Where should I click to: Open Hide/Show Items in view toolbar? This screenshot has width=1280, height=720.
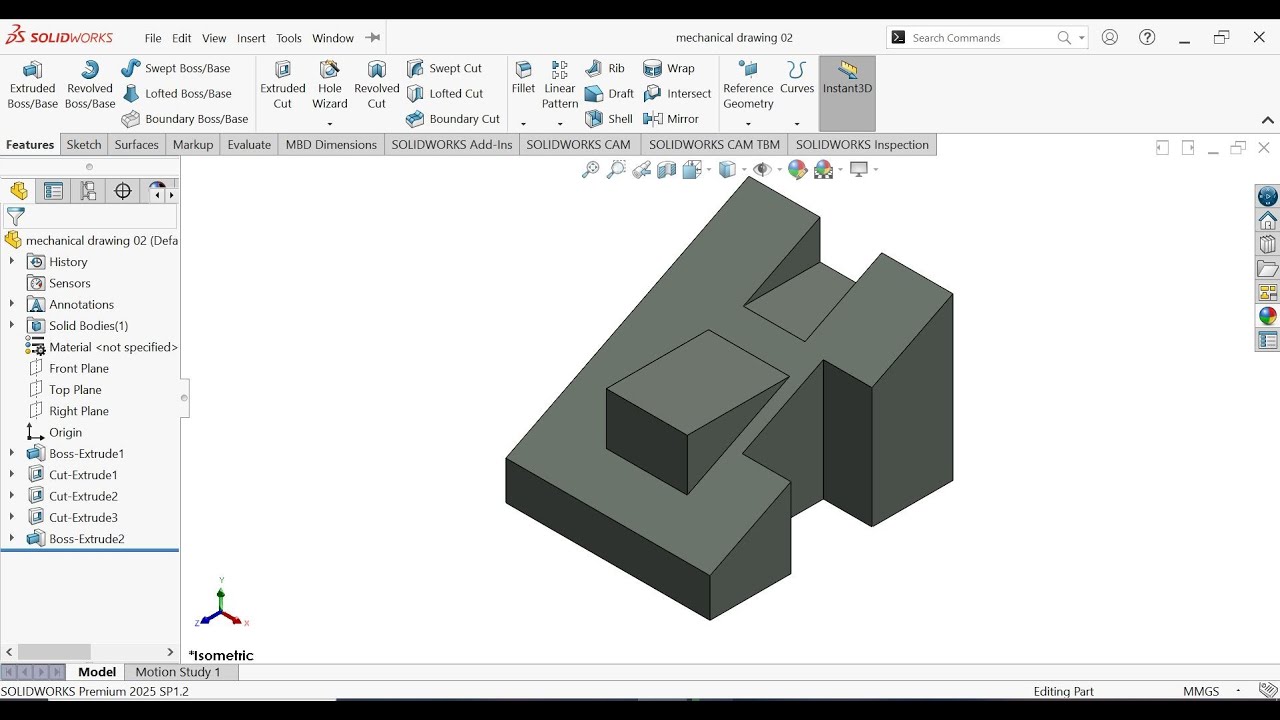click(x=768, y=170)
